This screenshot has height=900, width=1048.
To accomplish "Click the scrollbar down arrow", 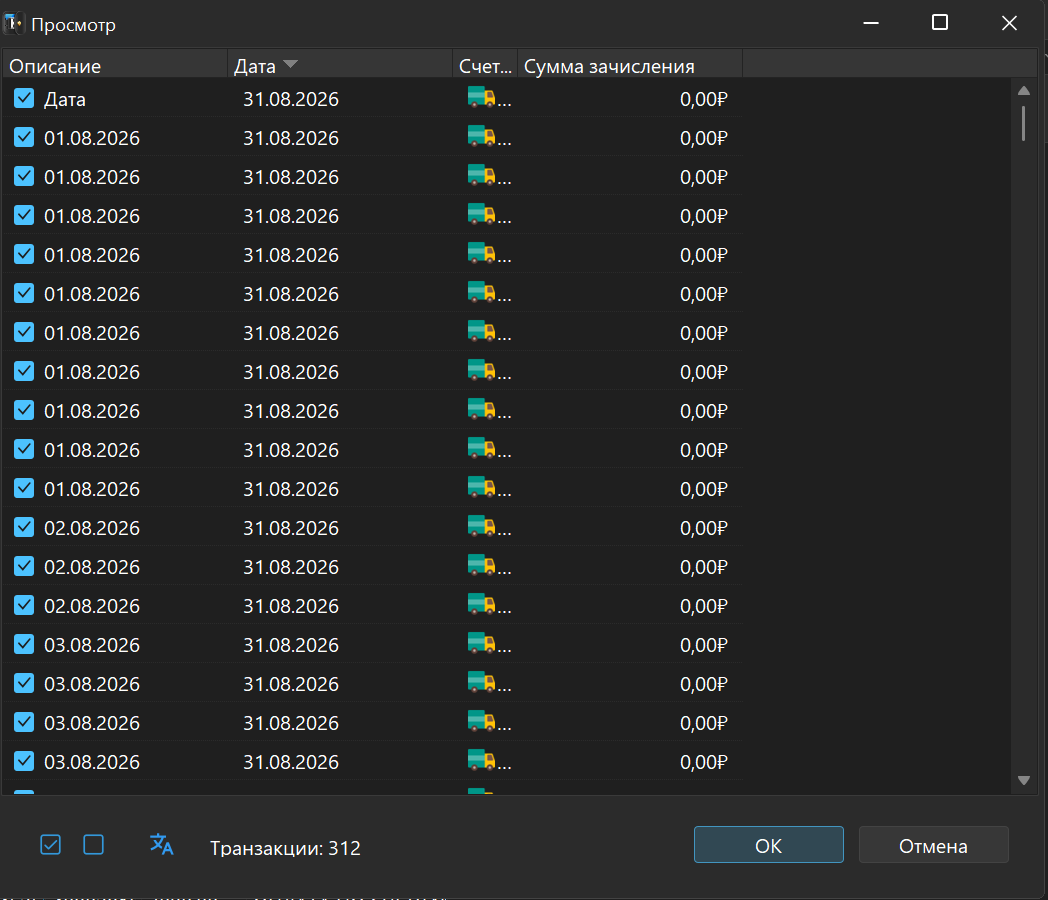I will coord(1023,780).
